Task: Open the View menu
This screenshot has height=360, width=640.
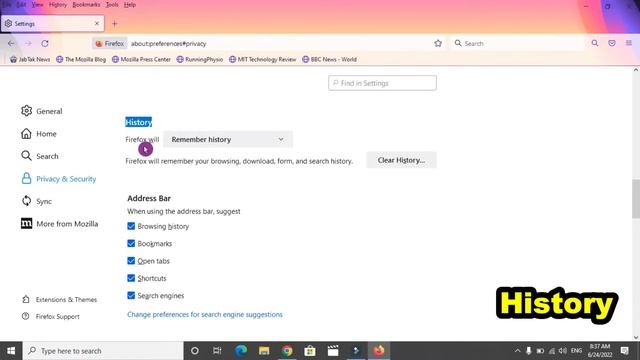Action: tap(37, 5)
